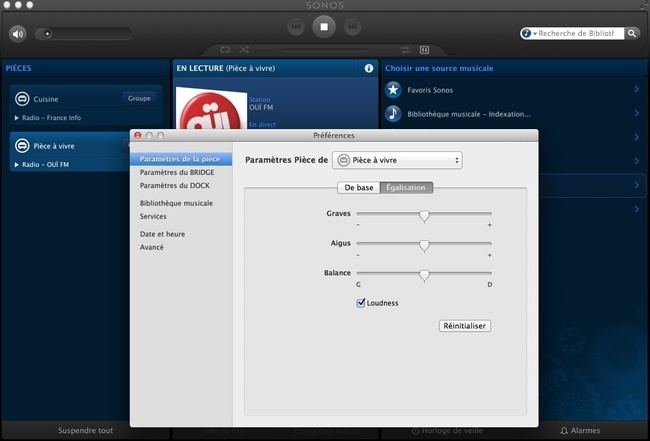Switch to the De base tab
The width and height of the screenshot is (650, 441).
(359, 188)
